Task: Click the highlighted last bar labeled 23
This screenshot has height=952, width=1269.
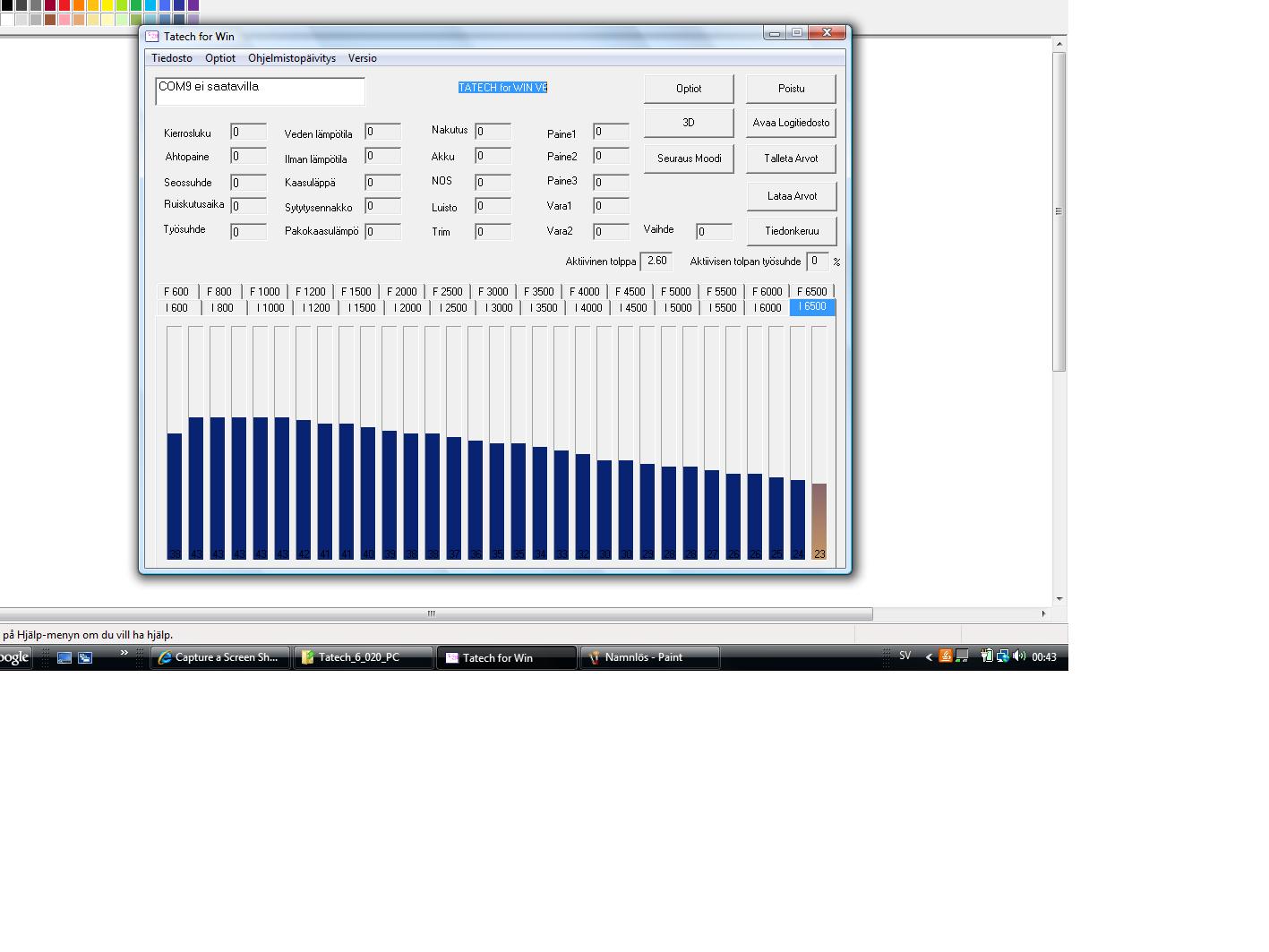Action: [x=819, y=519]
